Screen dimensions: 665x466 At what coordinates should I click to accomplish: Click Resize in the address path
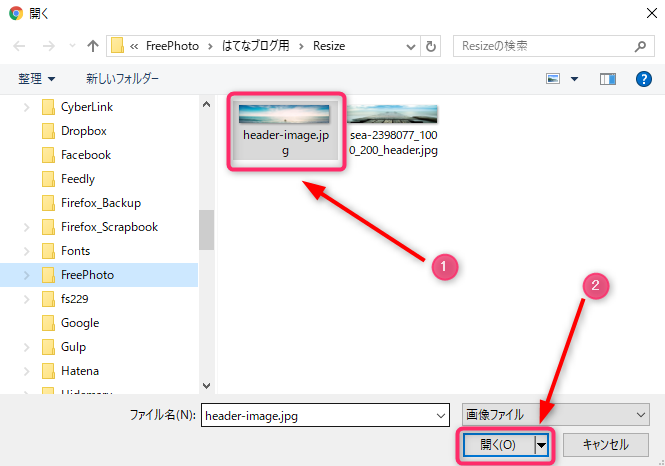[329, 46]
